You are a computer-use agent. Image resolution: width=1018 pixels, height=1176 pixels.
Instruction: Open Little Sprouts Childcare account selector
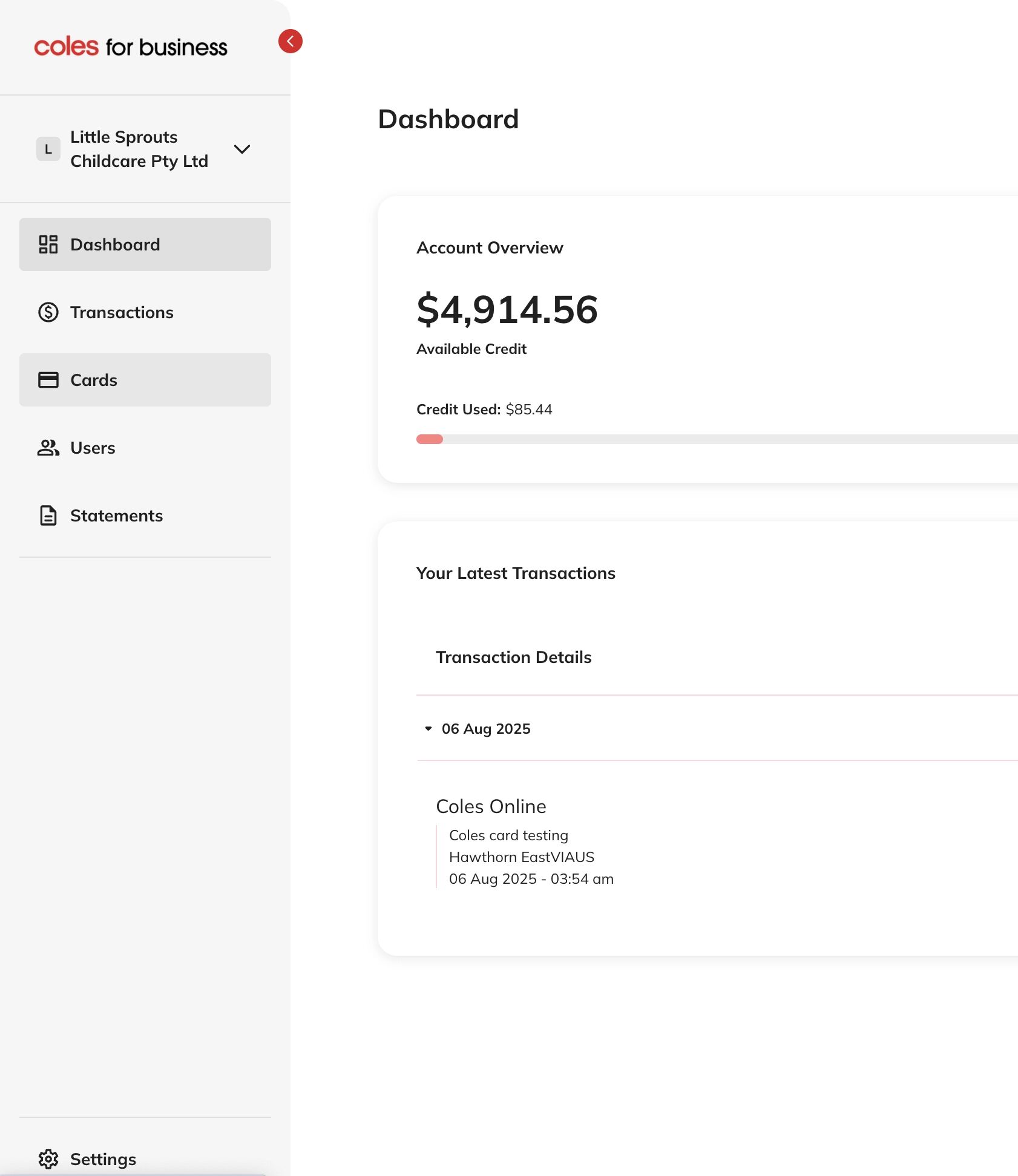pos(139,149)
